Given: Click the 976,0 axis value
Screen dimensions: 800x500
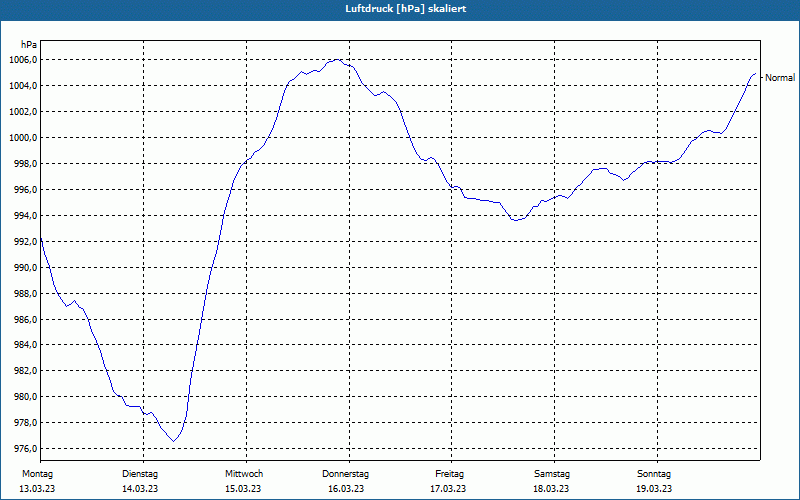Looking at the screenshot, I should click(25, 448).
